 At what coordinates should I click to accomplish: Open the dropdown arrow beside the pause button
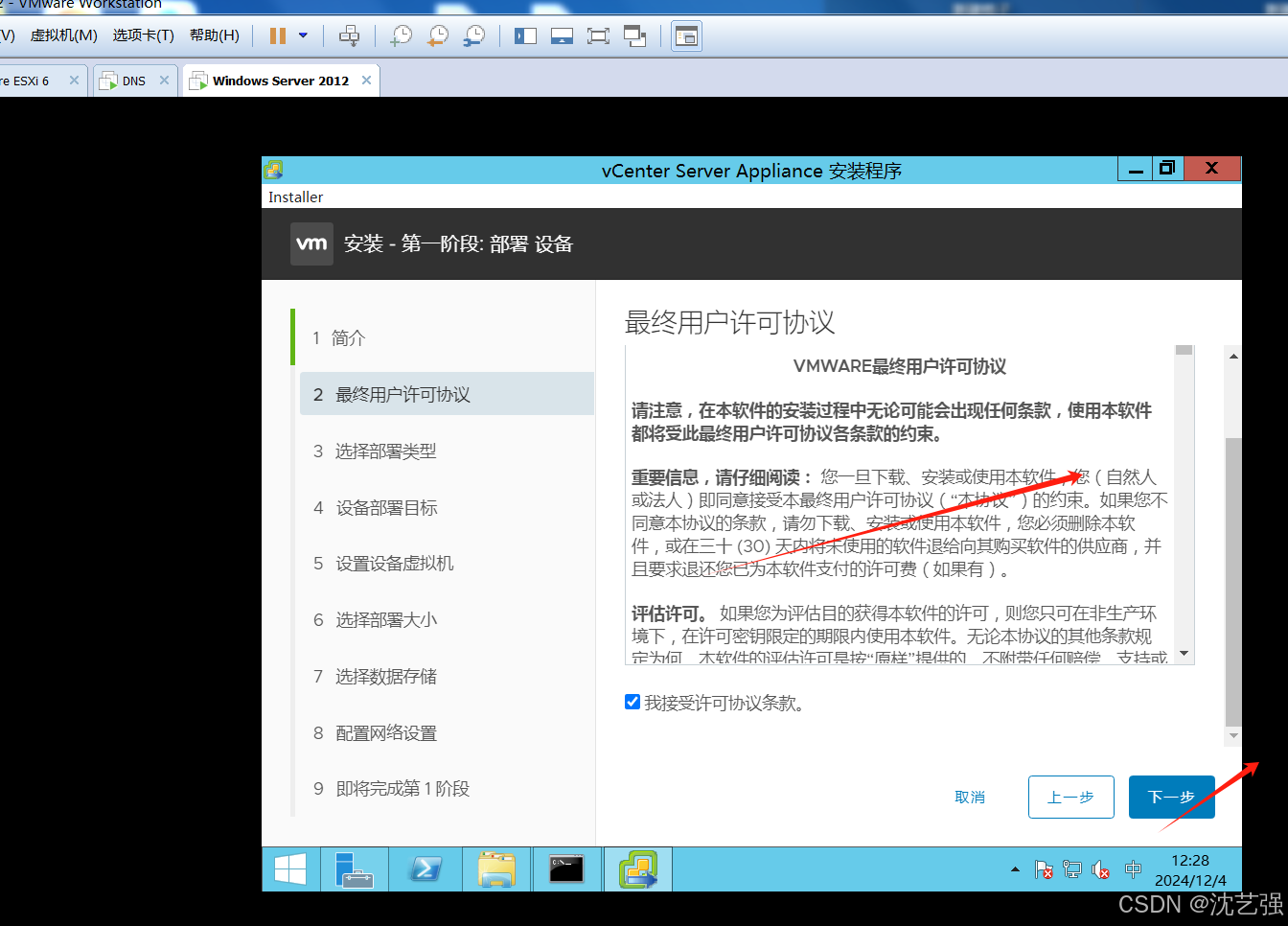[304, 36]
